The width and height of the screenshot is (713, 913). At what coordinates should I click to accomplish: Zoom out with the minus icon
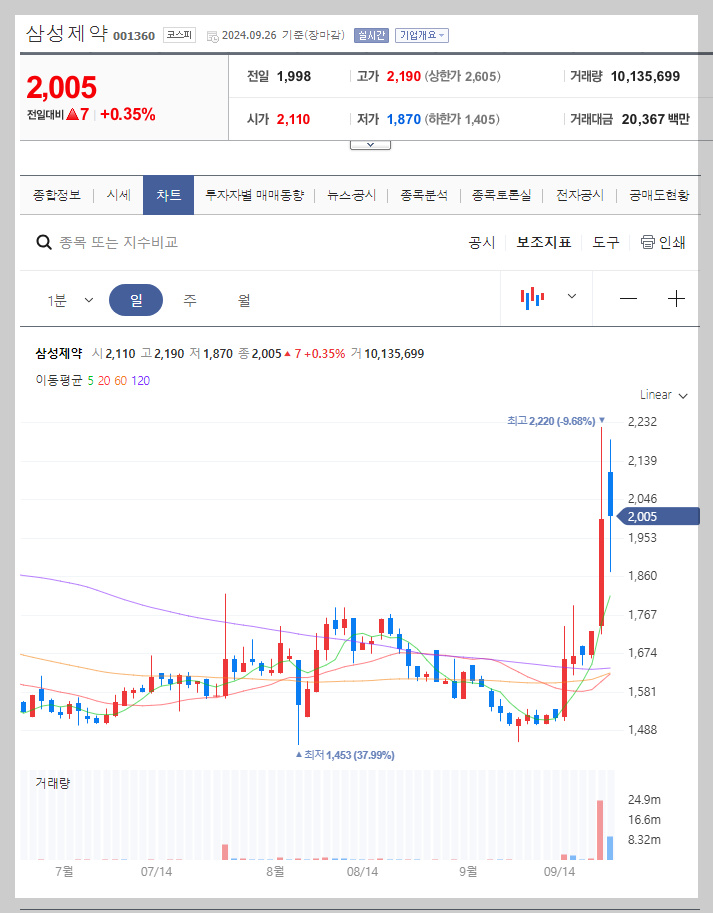coord(631,299)
